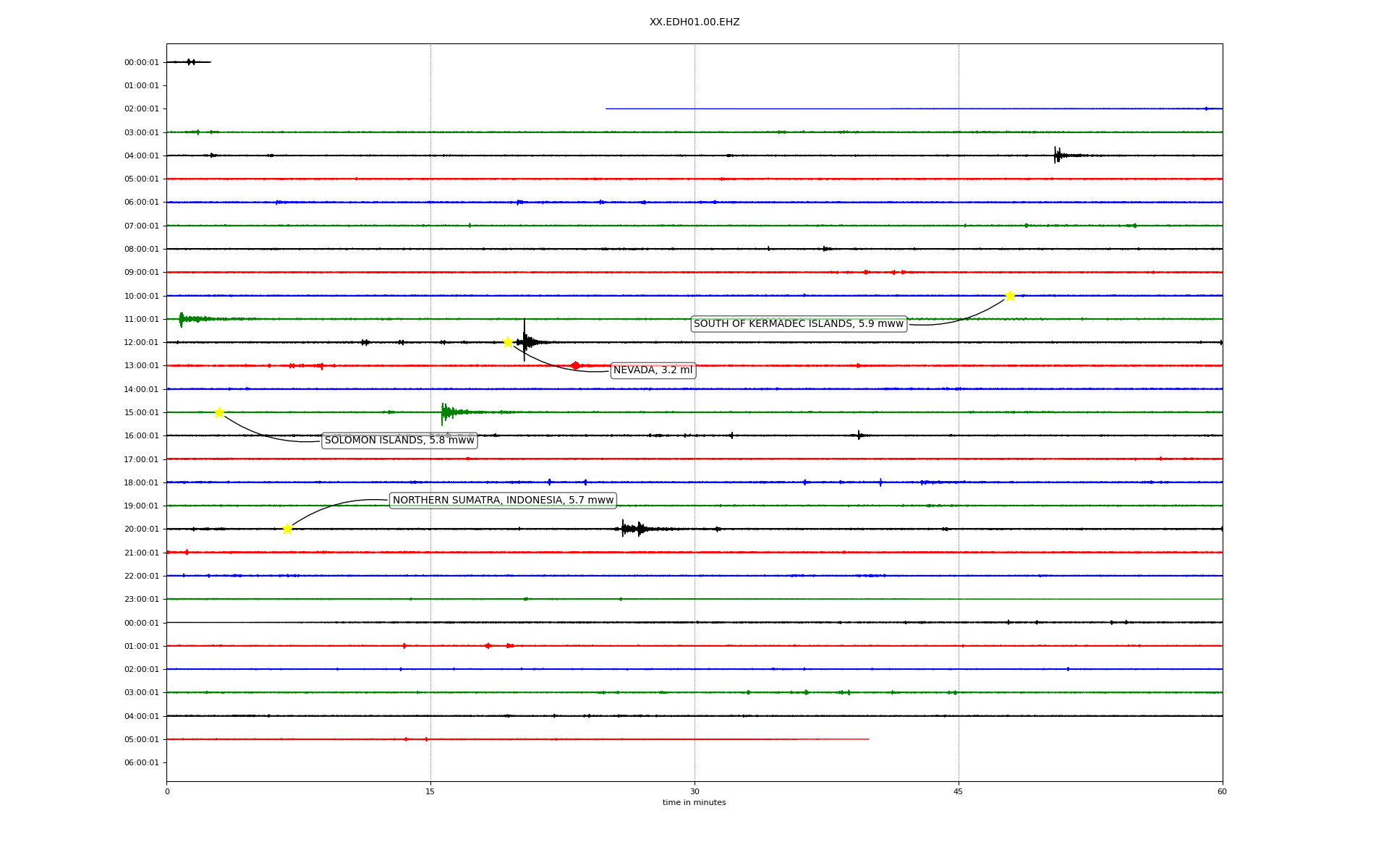This screenshot has width=1389, height=868.
Task: Click the 45 tick label on time axis
Action: (959, 791)
